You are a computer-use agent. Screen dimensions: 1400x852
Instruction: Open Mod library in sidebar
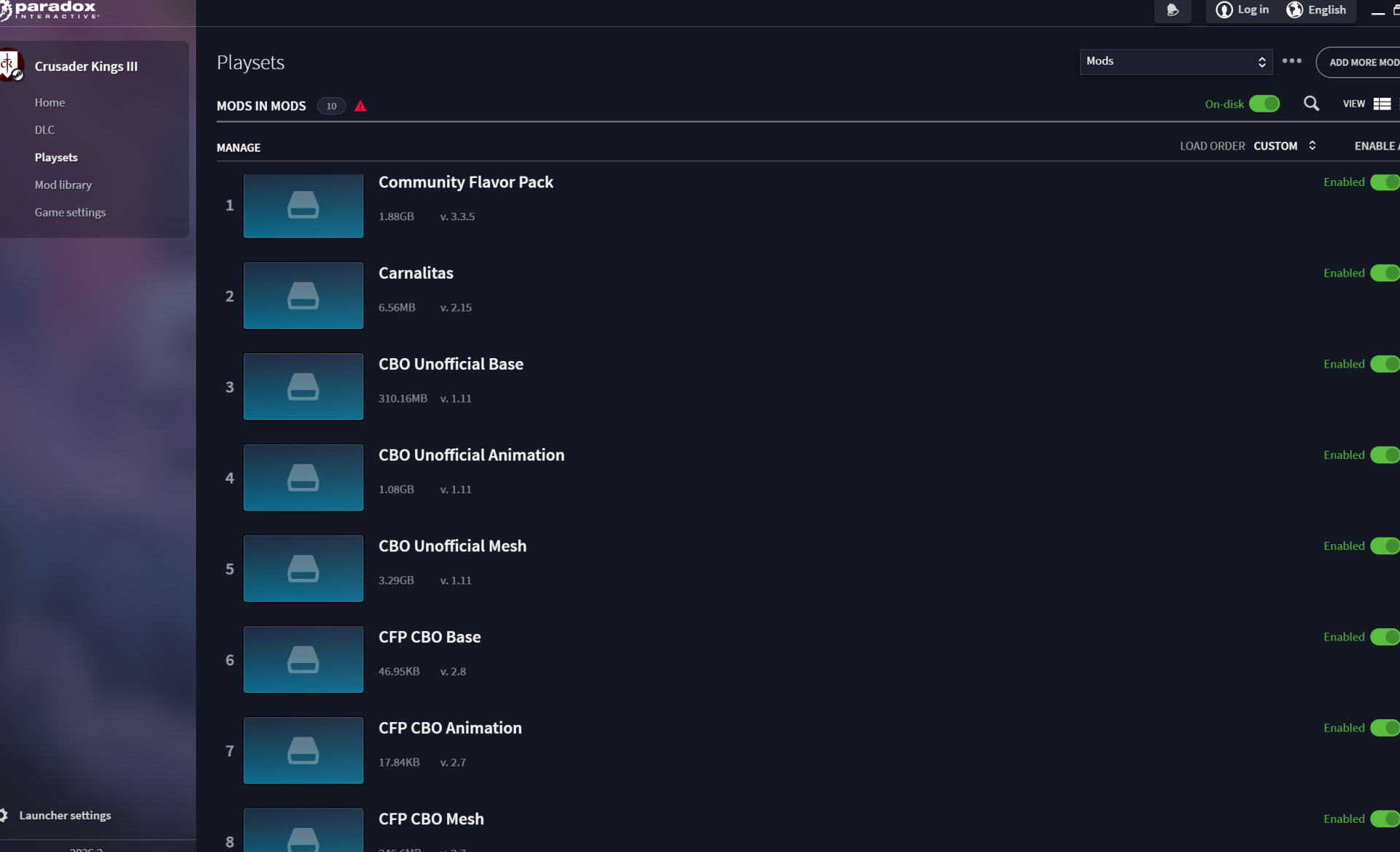point(63,185)
